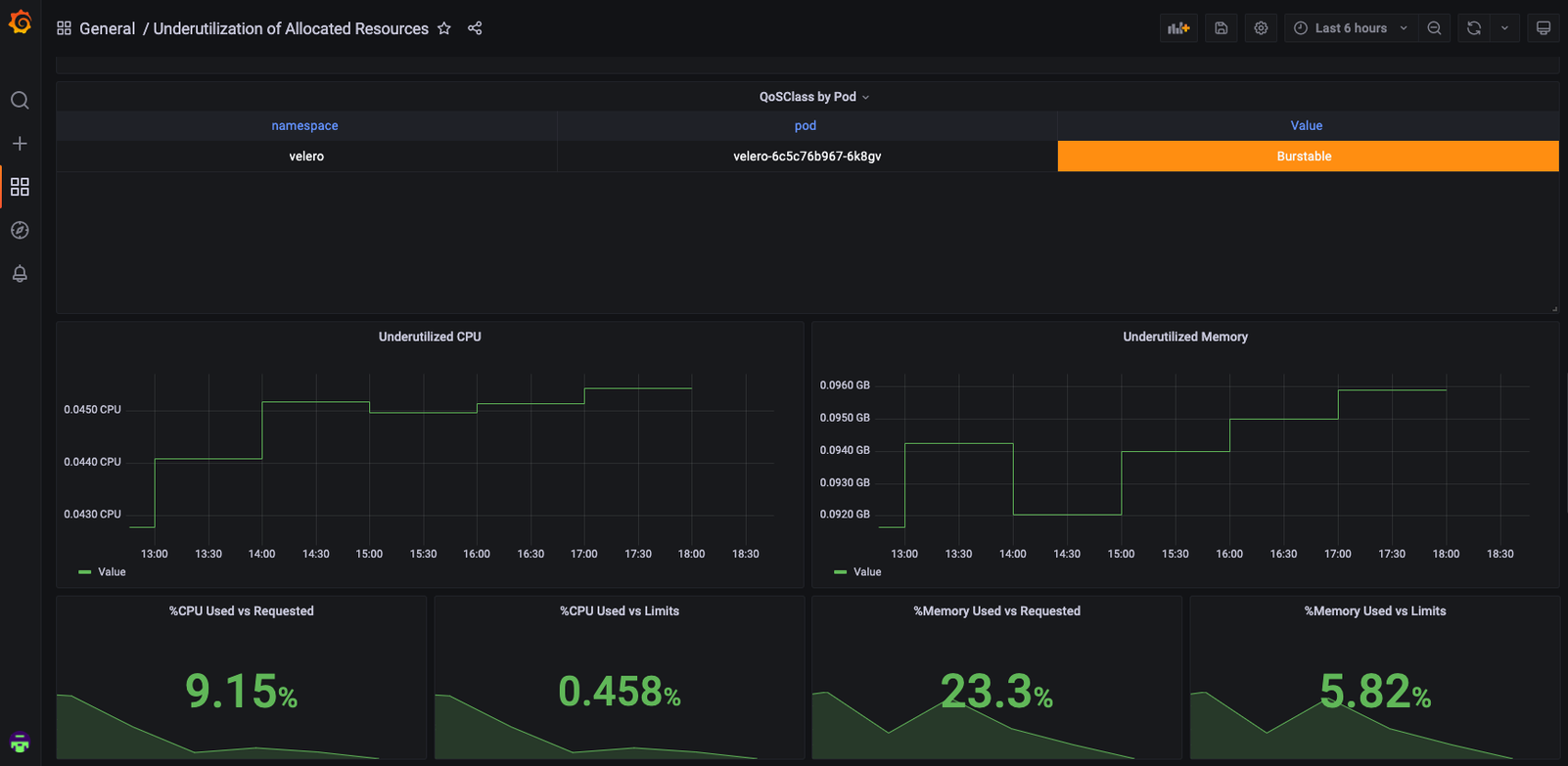Sort table by pod column
This screenshot has width=1568, height=766.
806,125
